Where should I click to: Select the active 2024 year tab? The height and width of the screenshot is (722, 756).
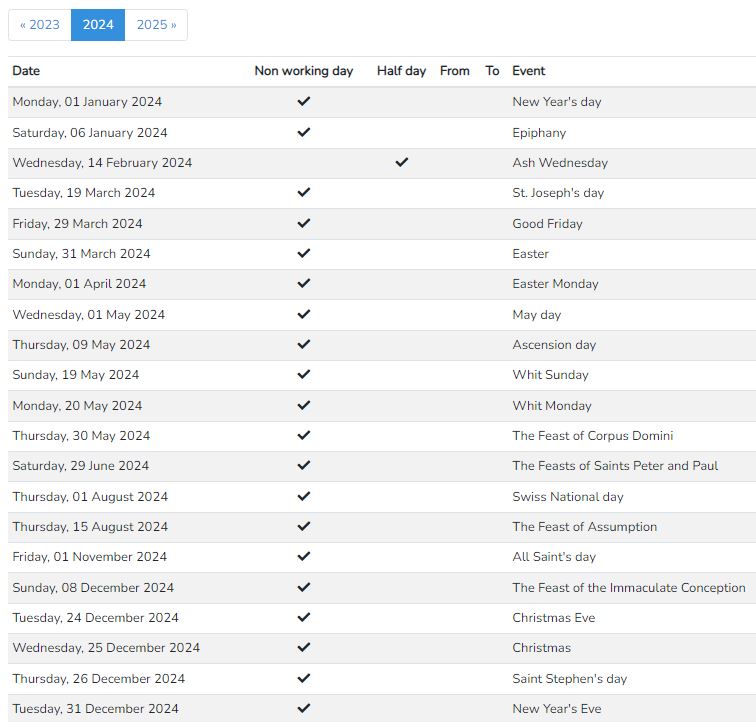[98, 25]
